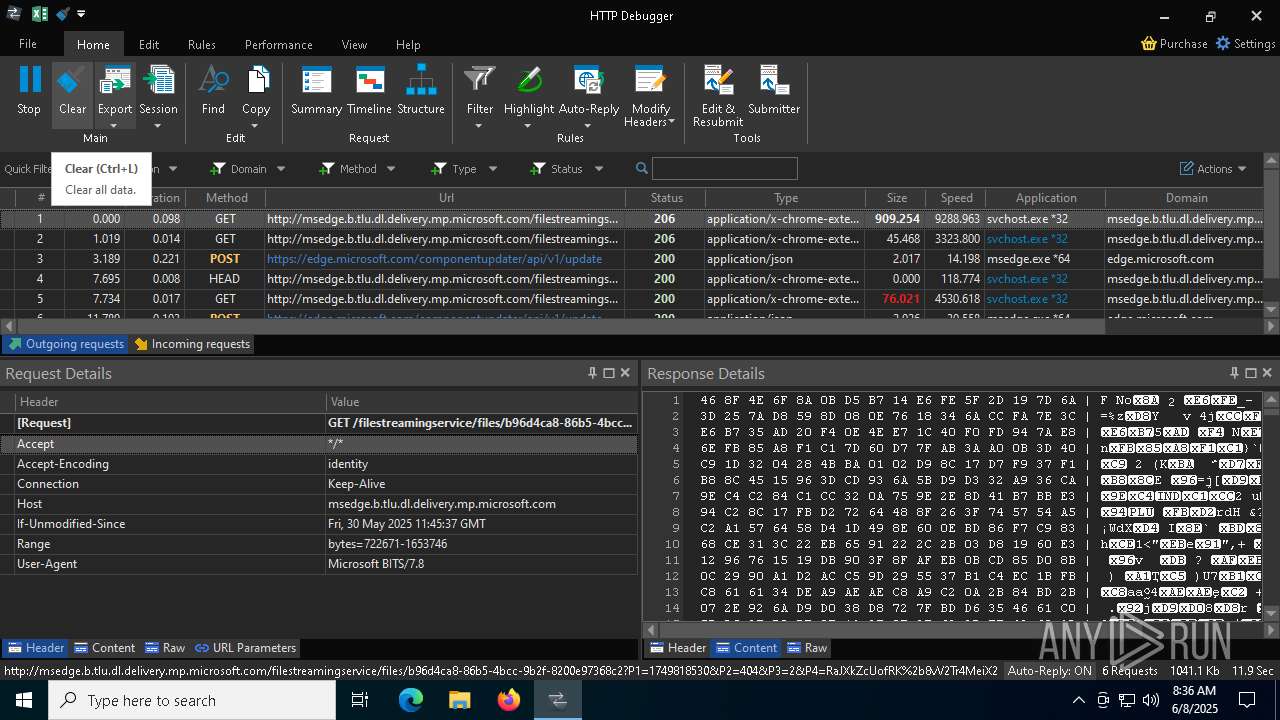Switch to the Edit ribbon tab
Viewport: 1280px width, 720px height.
pyautogui.click(x=149, y=44)
